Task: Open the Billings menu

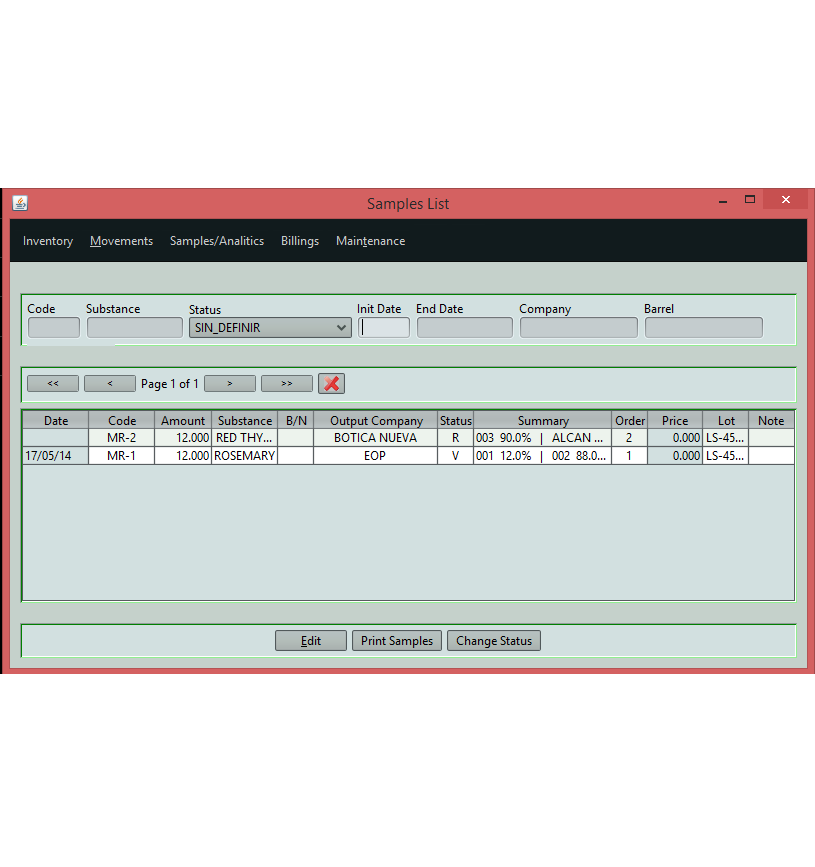Action: (300, 241)
